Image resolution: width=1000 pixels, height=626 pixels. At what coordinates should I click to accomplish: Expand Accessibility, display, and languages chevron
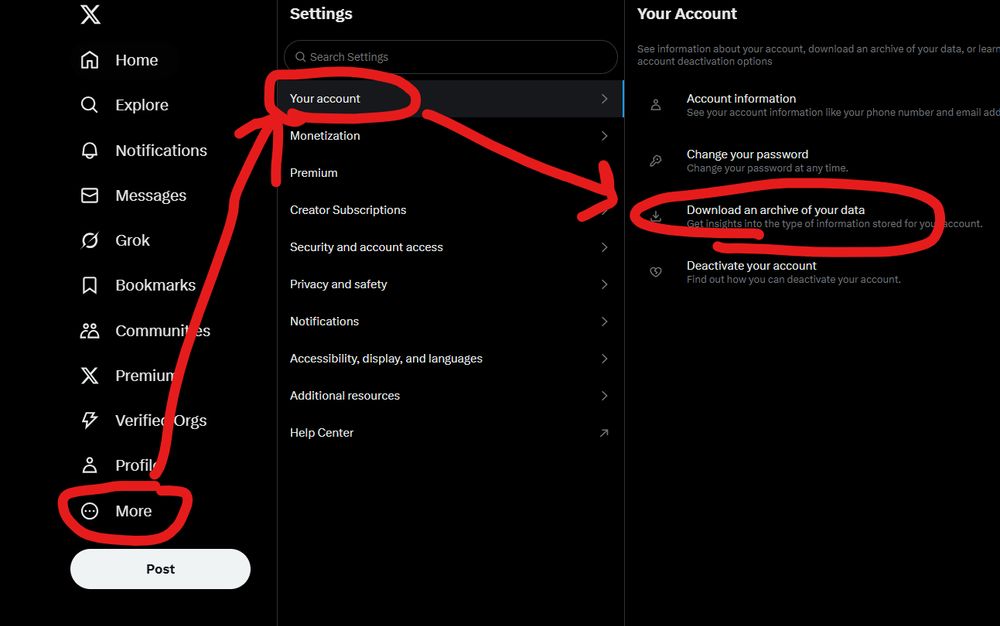tap(604, 358)
